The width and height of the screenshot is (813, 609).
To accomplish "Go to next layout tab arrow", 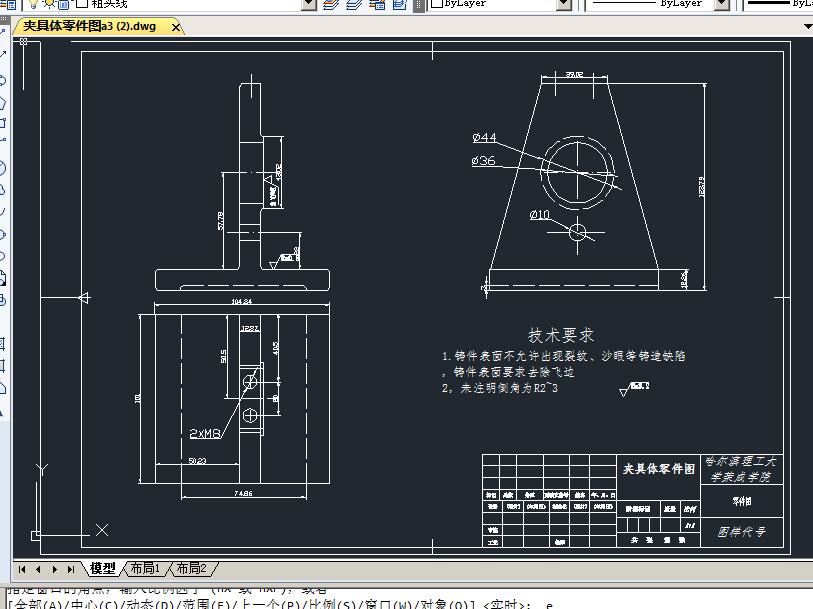I will [x=54, y=569].
